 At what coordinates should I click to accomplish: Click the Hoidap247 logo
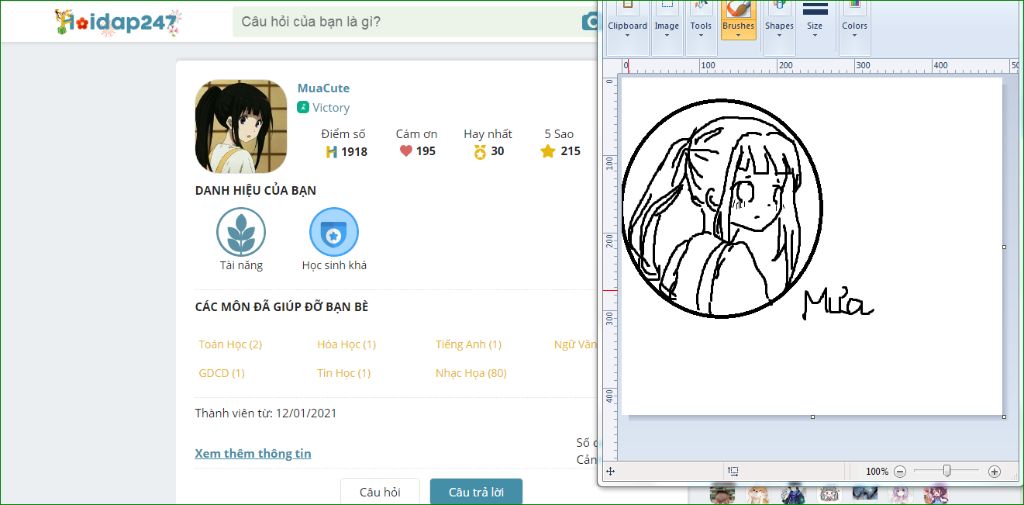pyautogui.click(x=118, y=22)
